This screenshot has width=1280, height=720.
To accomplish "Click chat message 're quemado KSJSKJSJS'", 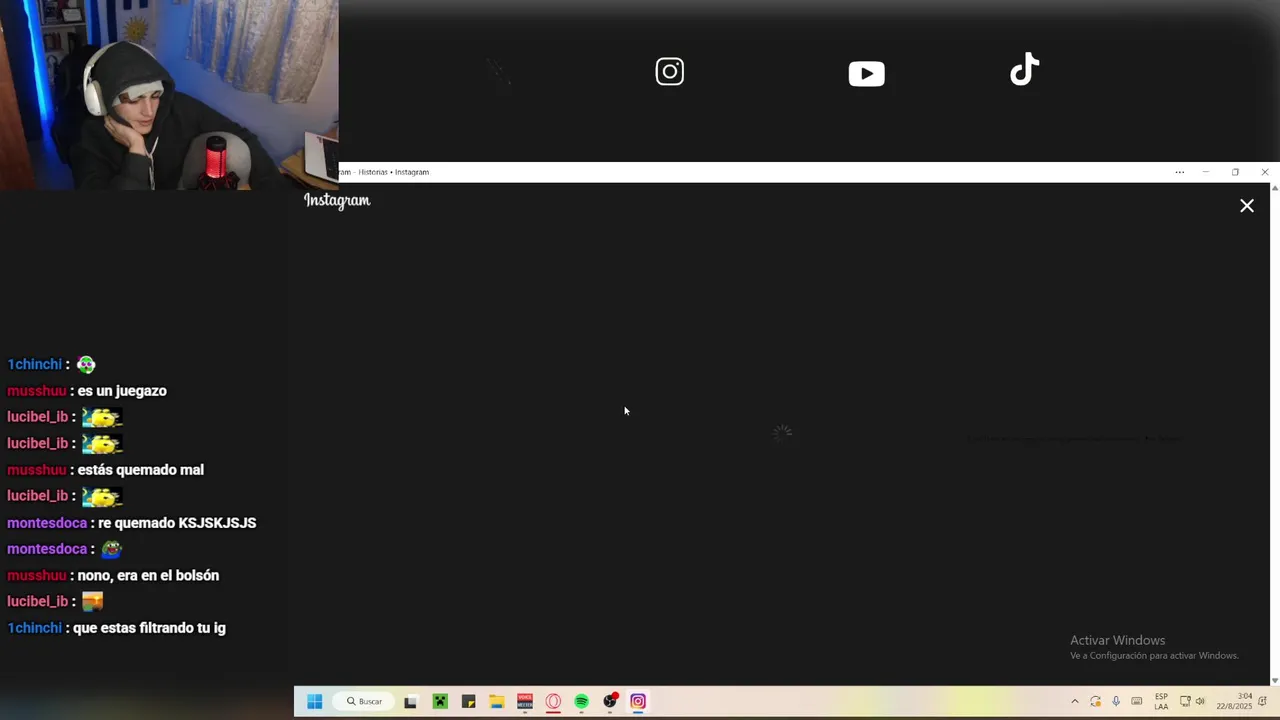I will point(177,523).
